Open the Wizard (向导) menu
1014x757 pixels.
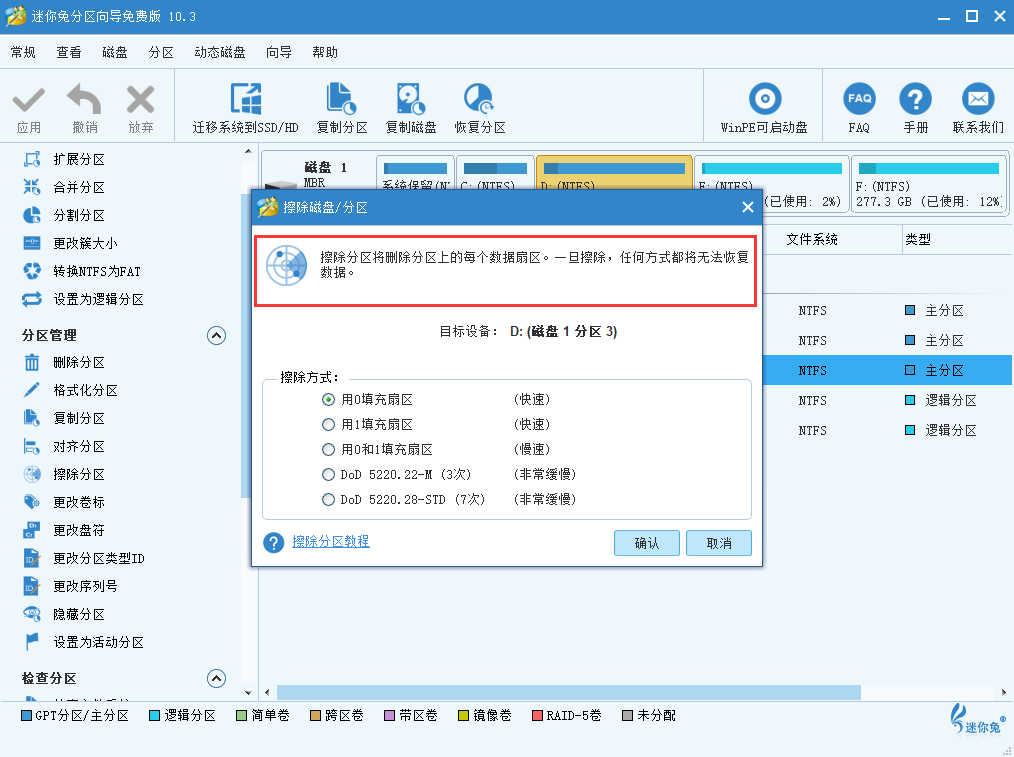pos(279,52)
